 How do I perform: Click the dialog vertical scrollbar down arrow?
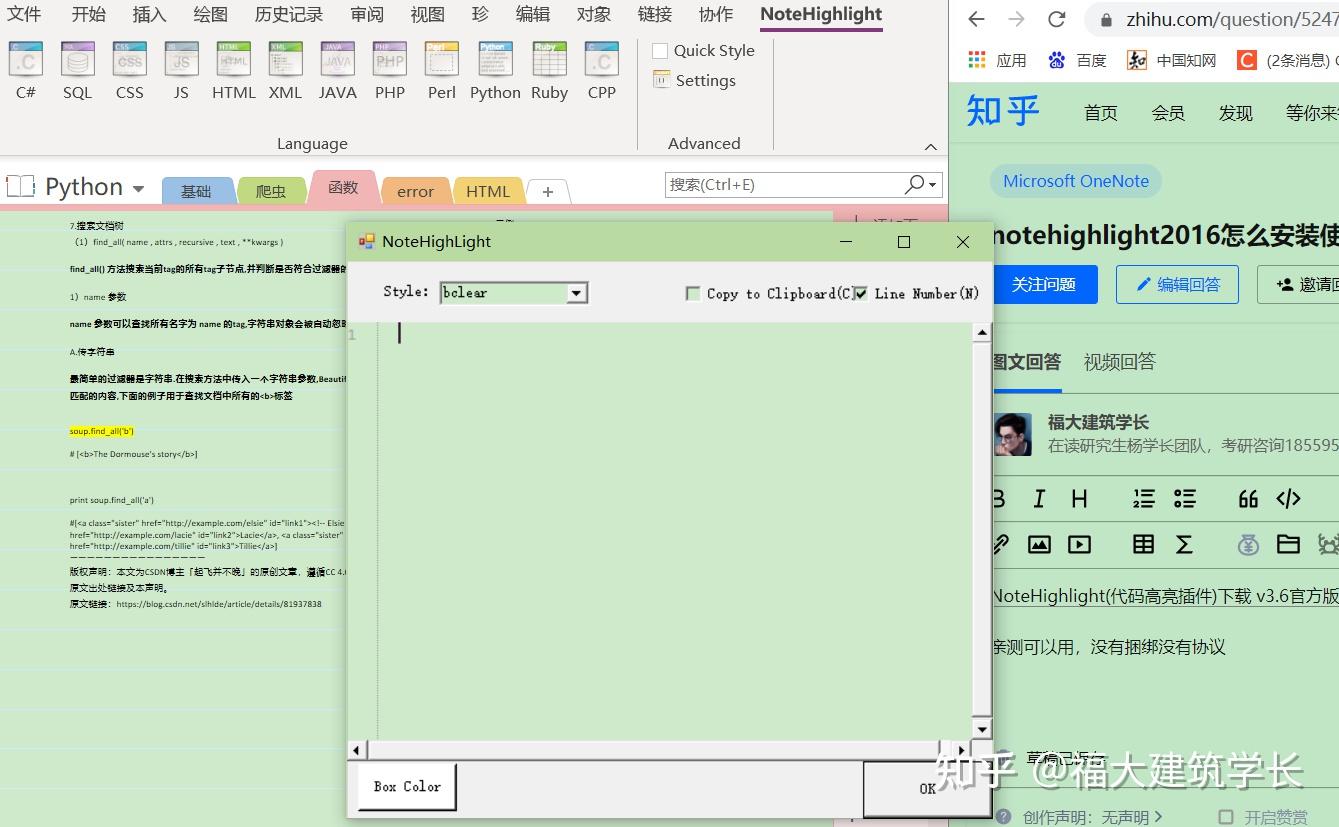(982, 729)
